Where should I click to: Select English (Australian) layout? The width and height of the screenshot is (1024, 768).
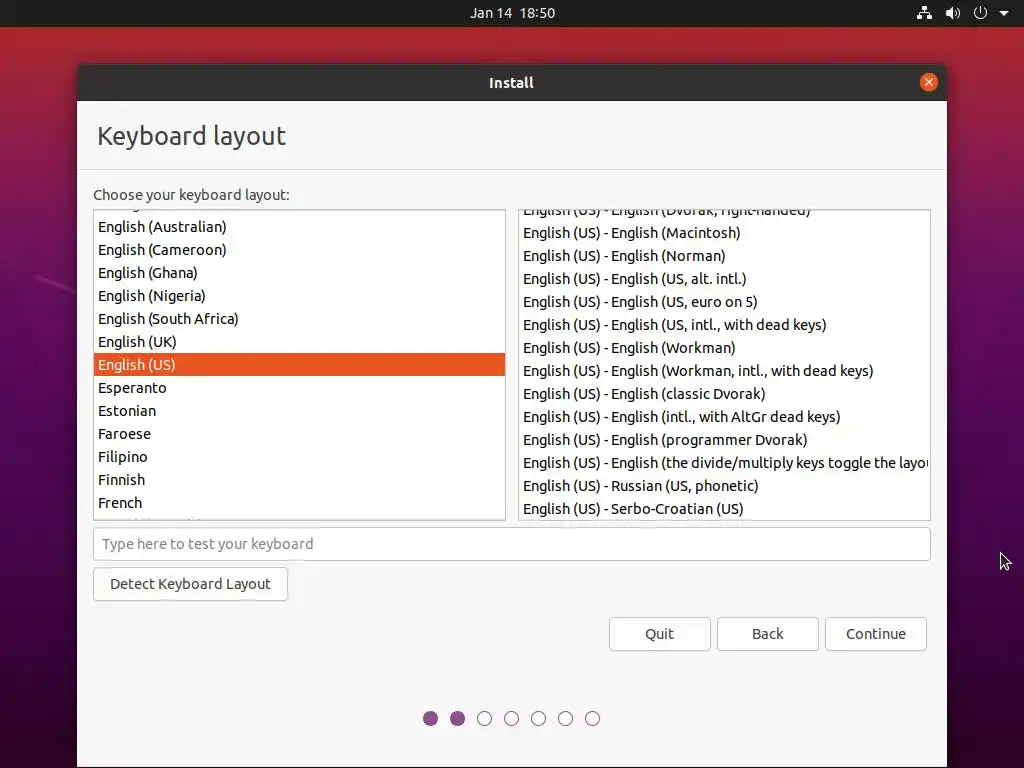click(299, 227)
